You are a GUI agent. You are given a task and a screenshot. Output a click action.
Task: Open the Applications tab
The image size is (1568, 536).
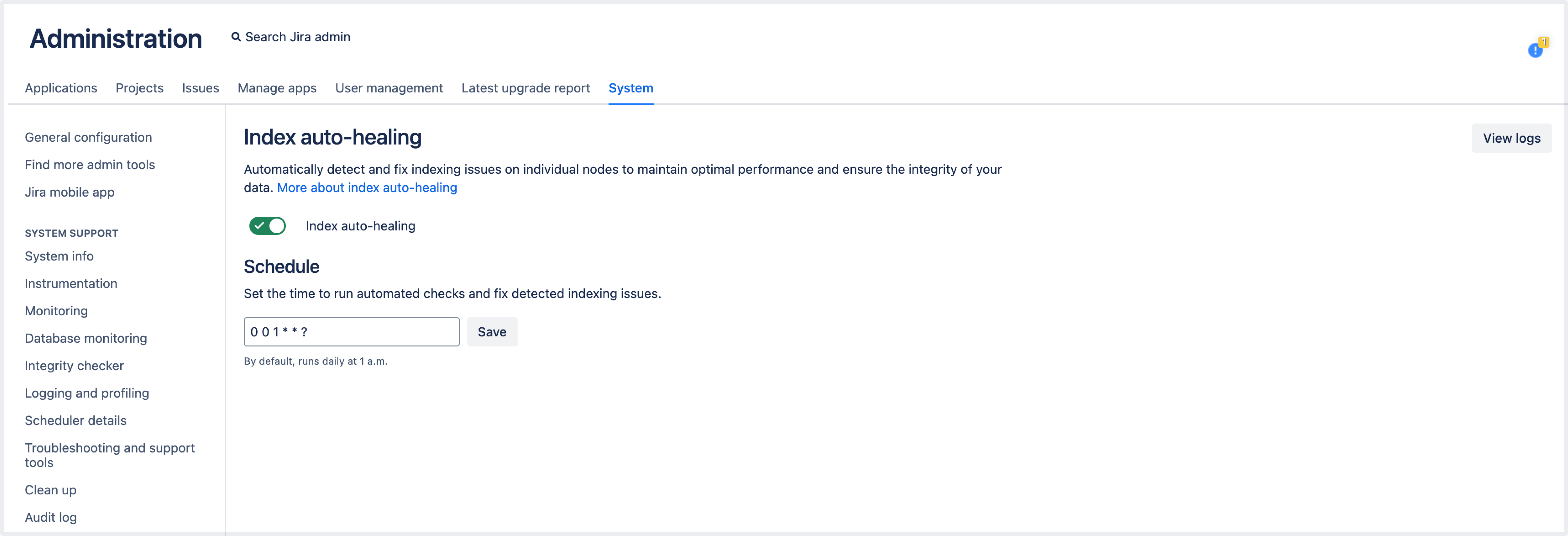point(61,88)
